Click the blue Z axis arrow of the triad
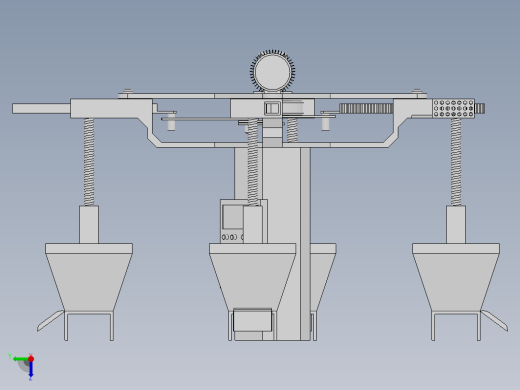Viewport: 520px width, 390px height. click(31, 370)
